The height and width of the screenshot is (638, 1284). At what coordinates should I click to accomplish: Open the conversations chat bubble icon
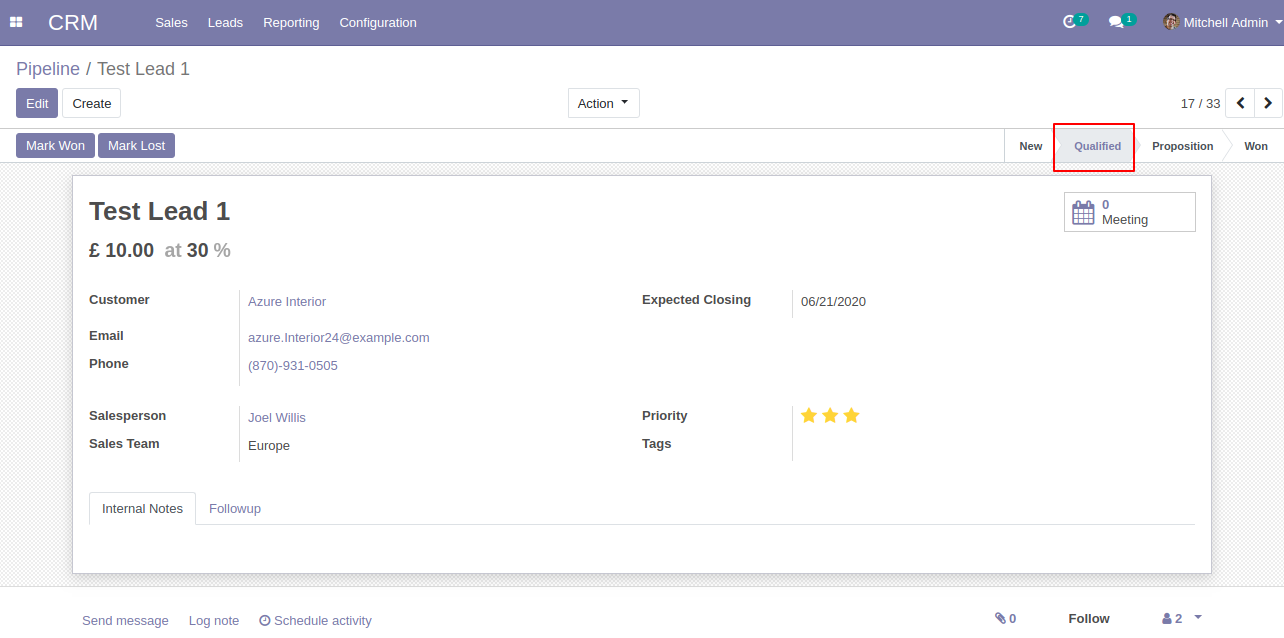point(1122,21)
